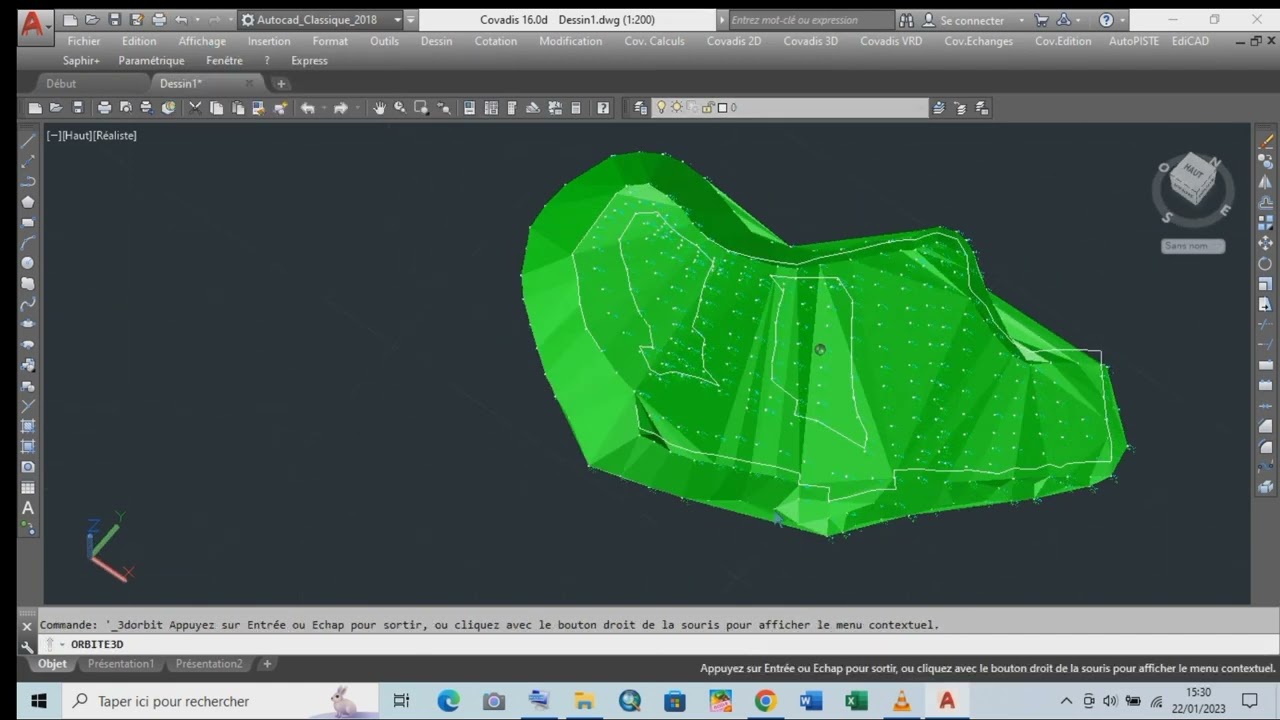This screenshot has height=720, width=1280.
Task: Open the layer dropdown list
Action: [791, 108]
